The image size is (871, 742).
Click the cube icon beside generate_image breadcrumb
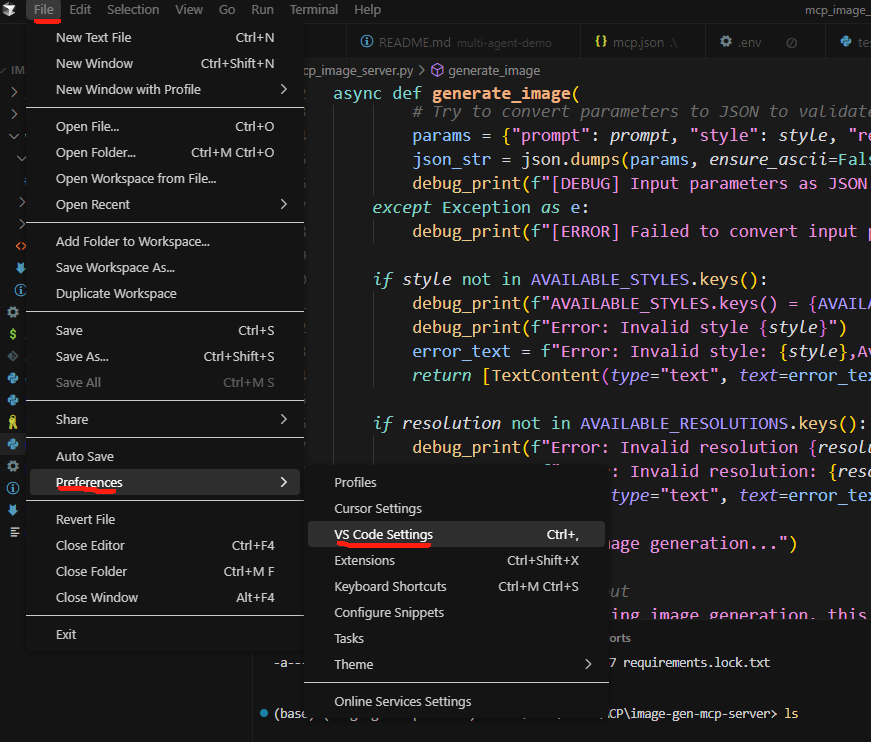pyautogui.click(x=438, y=71)
